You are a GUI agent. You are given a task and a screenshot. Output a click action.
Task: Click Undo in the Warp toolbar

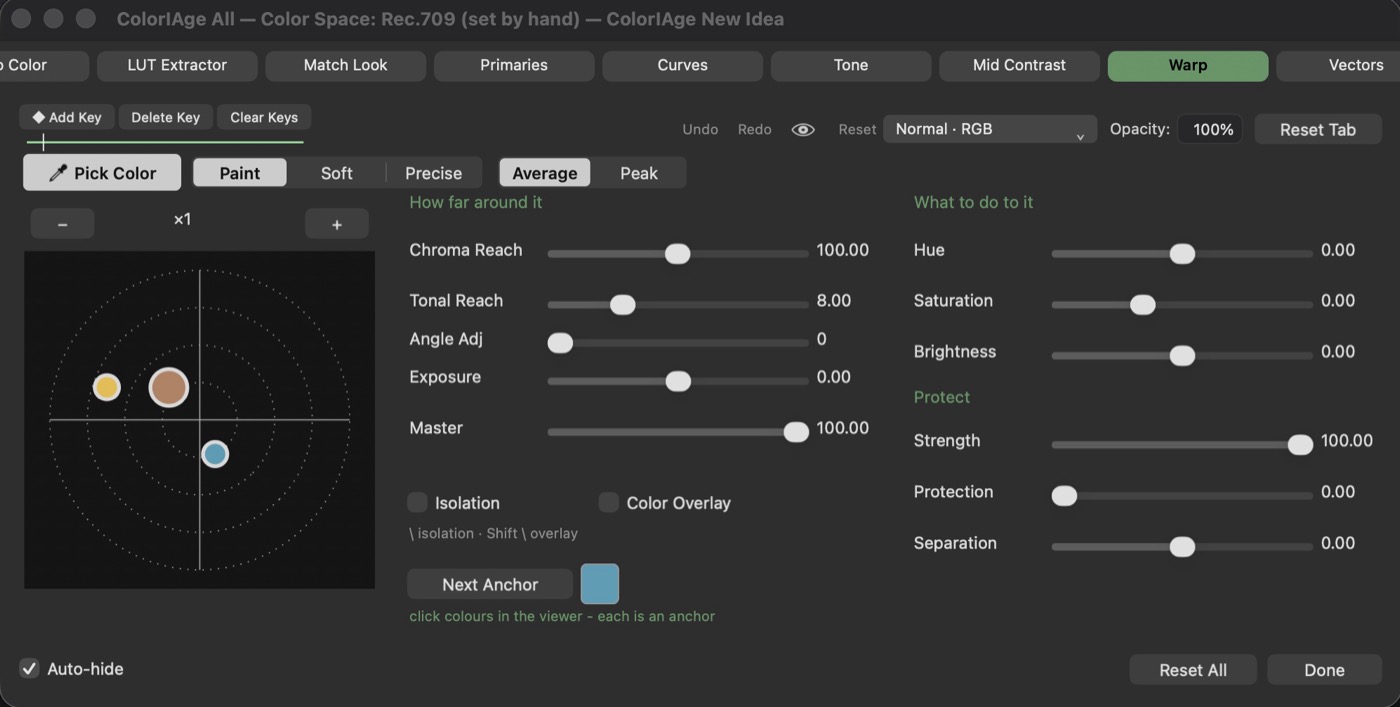[x=700, y=129]
